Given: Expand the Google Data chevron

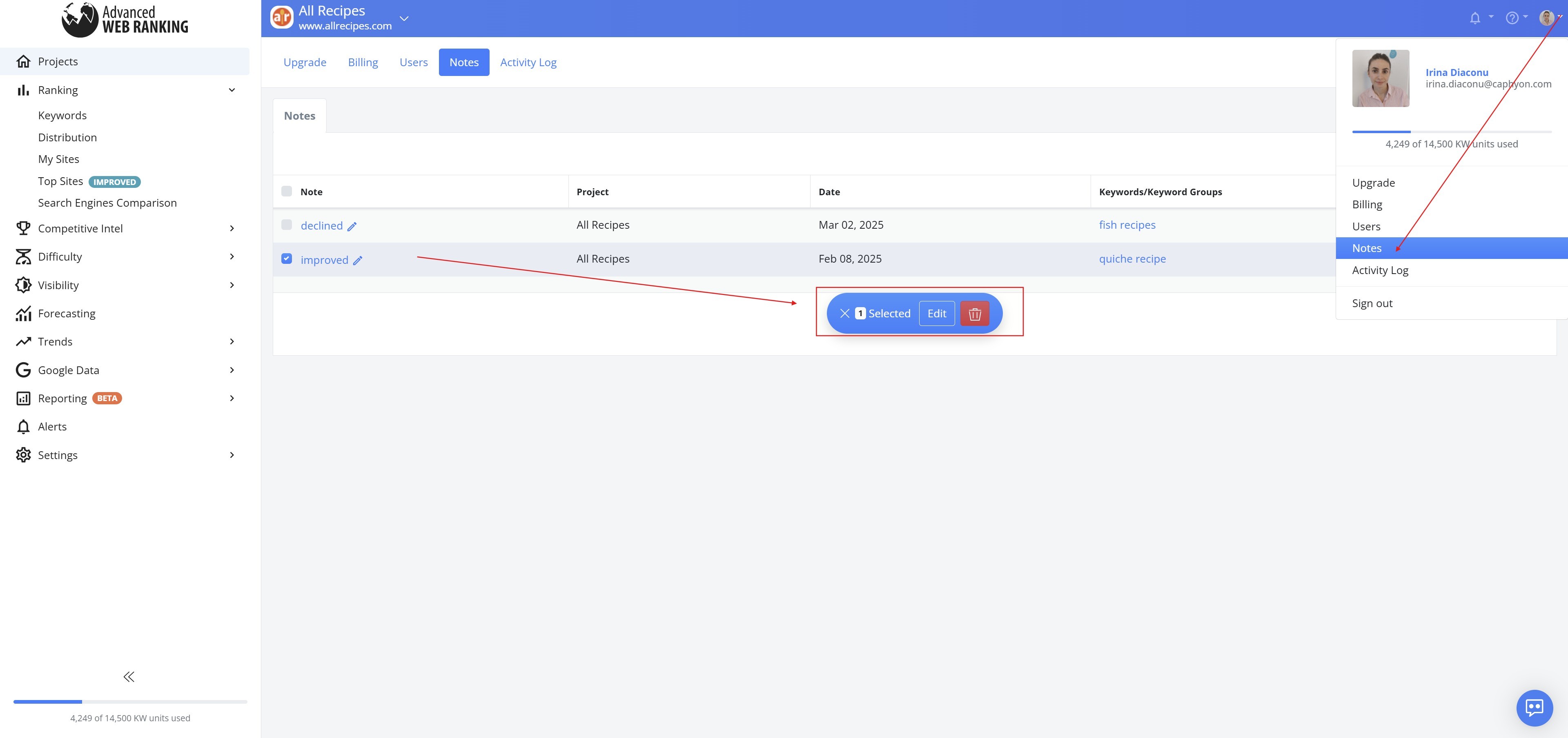Looking at the screenshot, I should [x=232, y=370].
